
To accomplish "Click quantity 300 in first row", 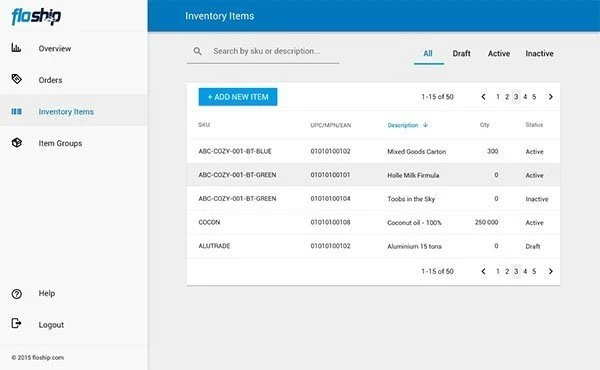I will (492, 151).
